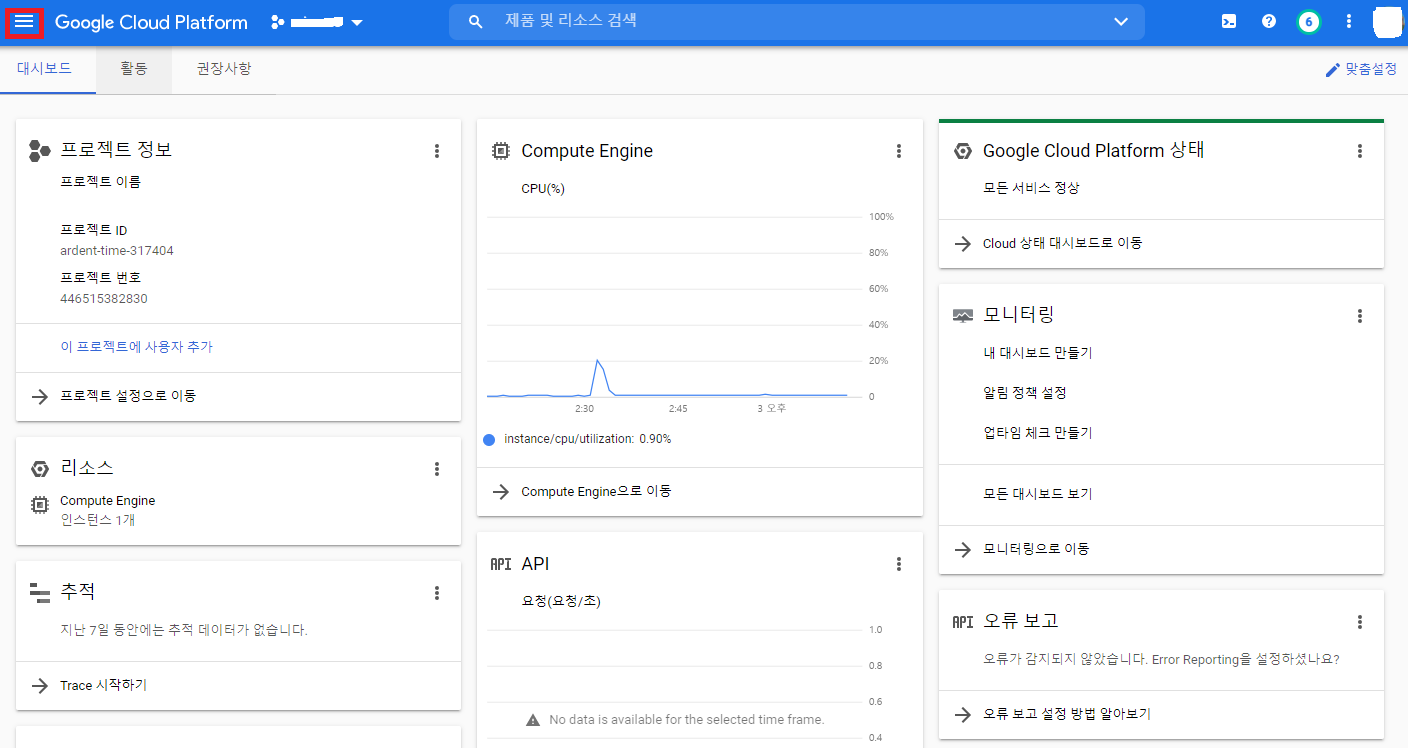Click the 모든 서비스 정상 status text
This screenshot has width=1408, height=748.
click(x=1031, y=188)
